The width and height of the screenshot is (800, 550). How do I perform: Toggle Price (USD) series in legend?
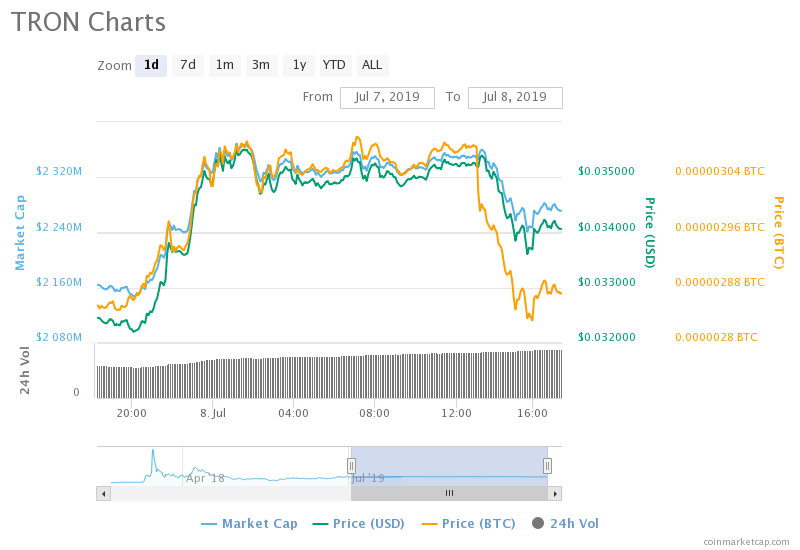tap(359, 523)
